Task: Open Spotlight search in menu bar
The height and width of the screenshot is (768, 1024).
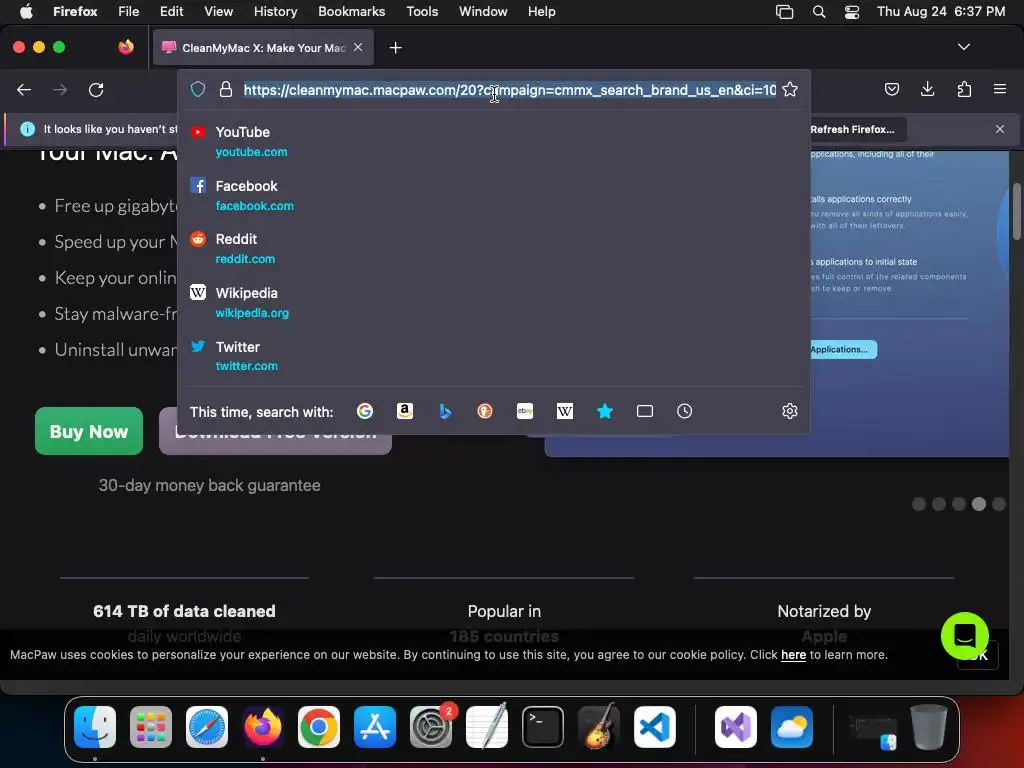Action: pos(819,11)
